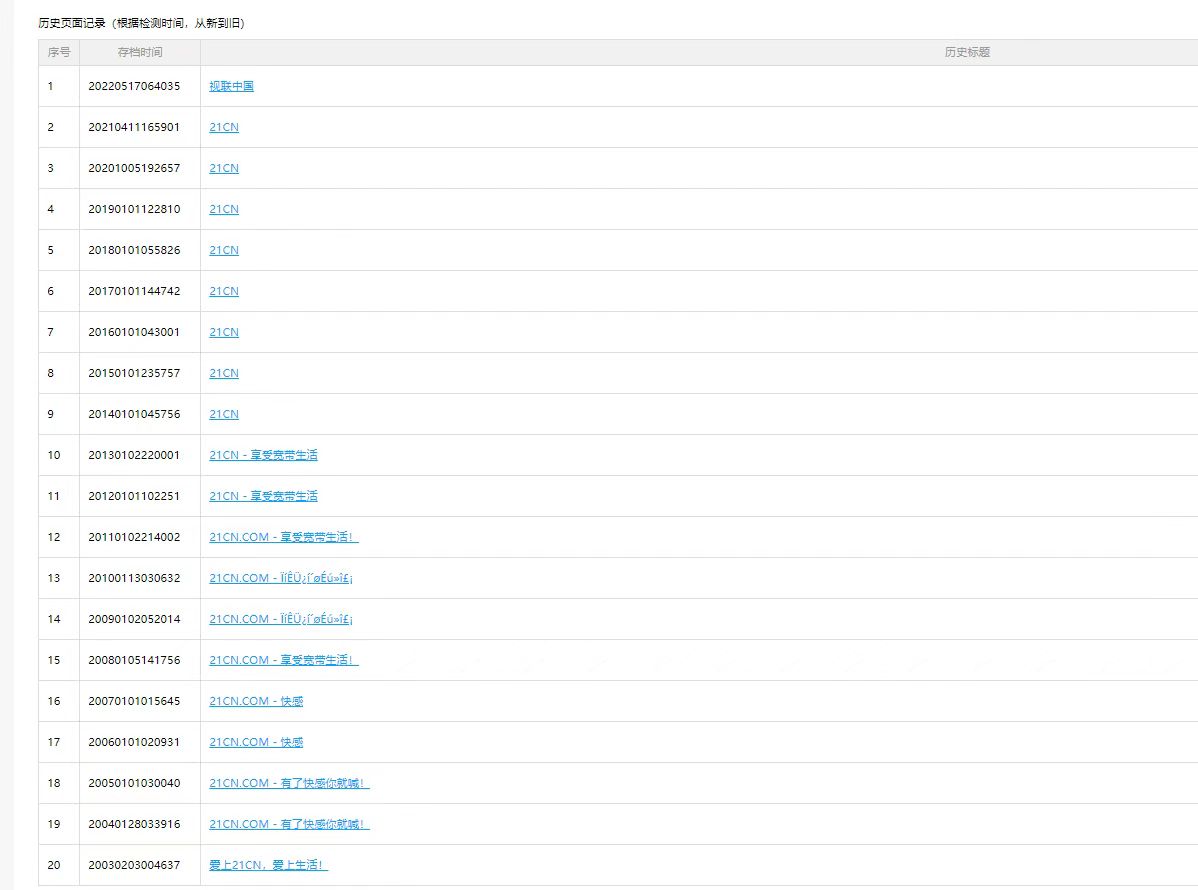
Task: Open the 视联中国 history link
Action: [232, 86]
